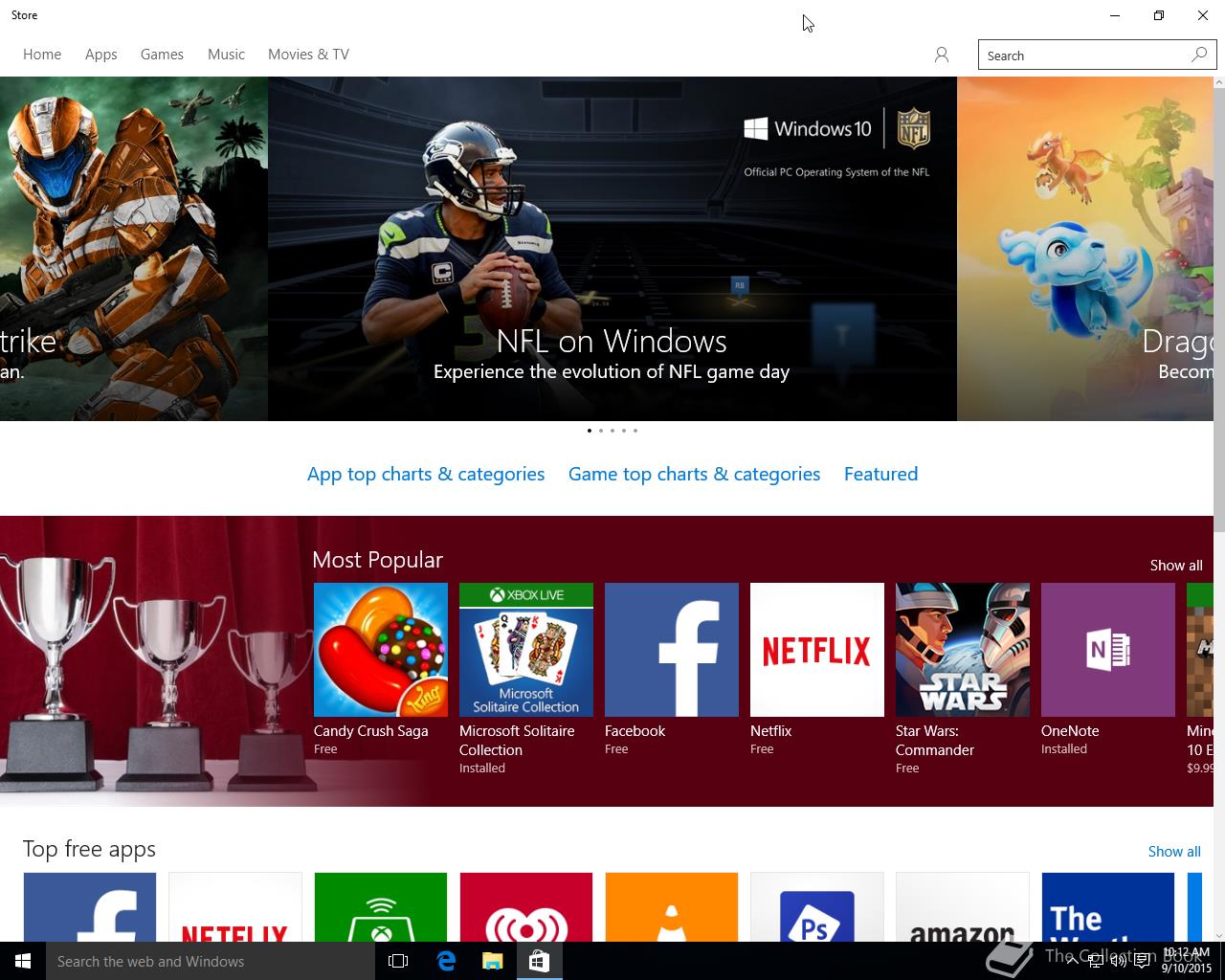This screenshot has width=1225, height=980.
Task: Open the Photoshop Express tile
Action: [817, 907]
